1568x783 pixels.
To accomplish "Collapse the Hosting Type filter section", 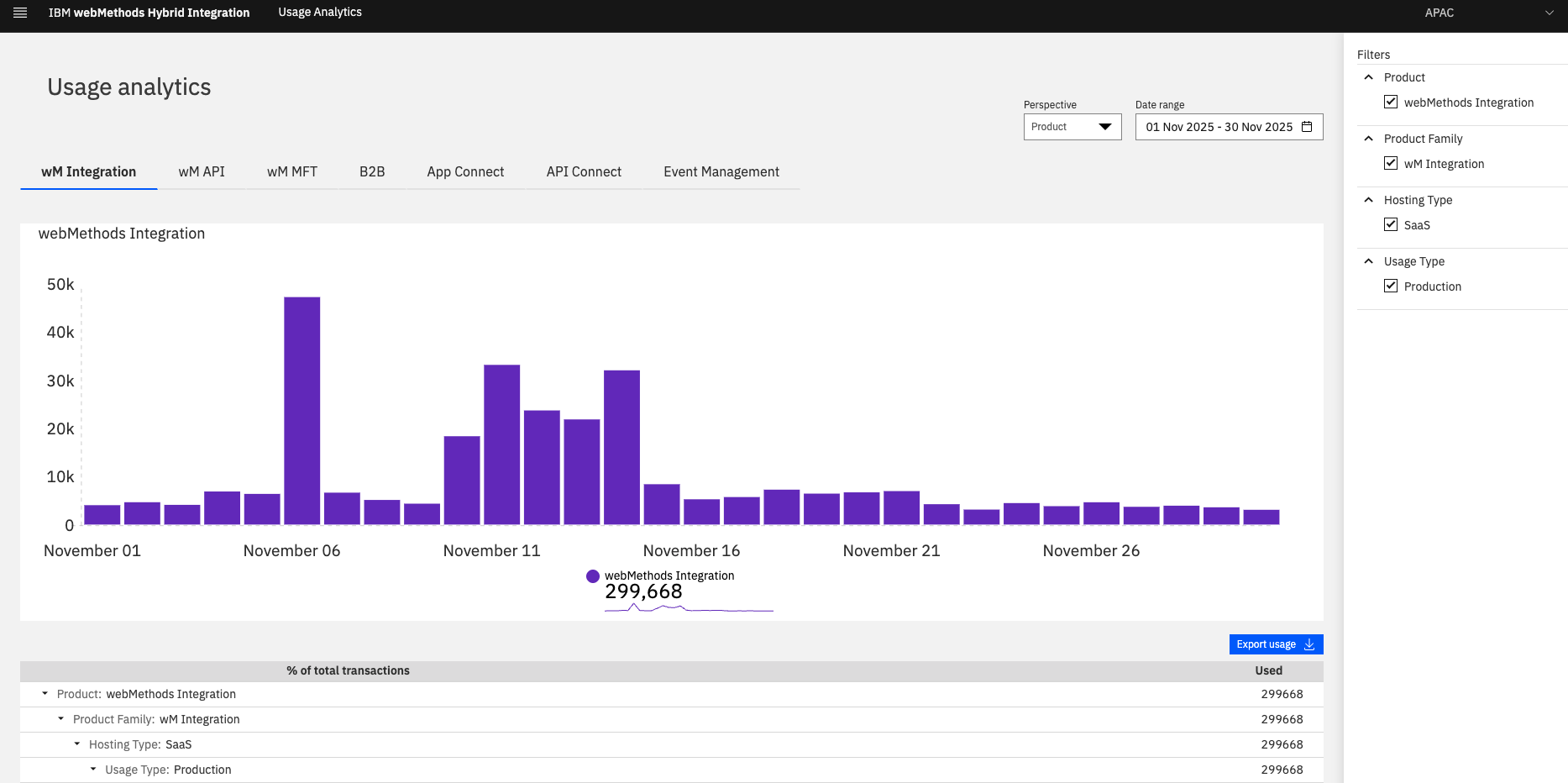I will 1369,200.
